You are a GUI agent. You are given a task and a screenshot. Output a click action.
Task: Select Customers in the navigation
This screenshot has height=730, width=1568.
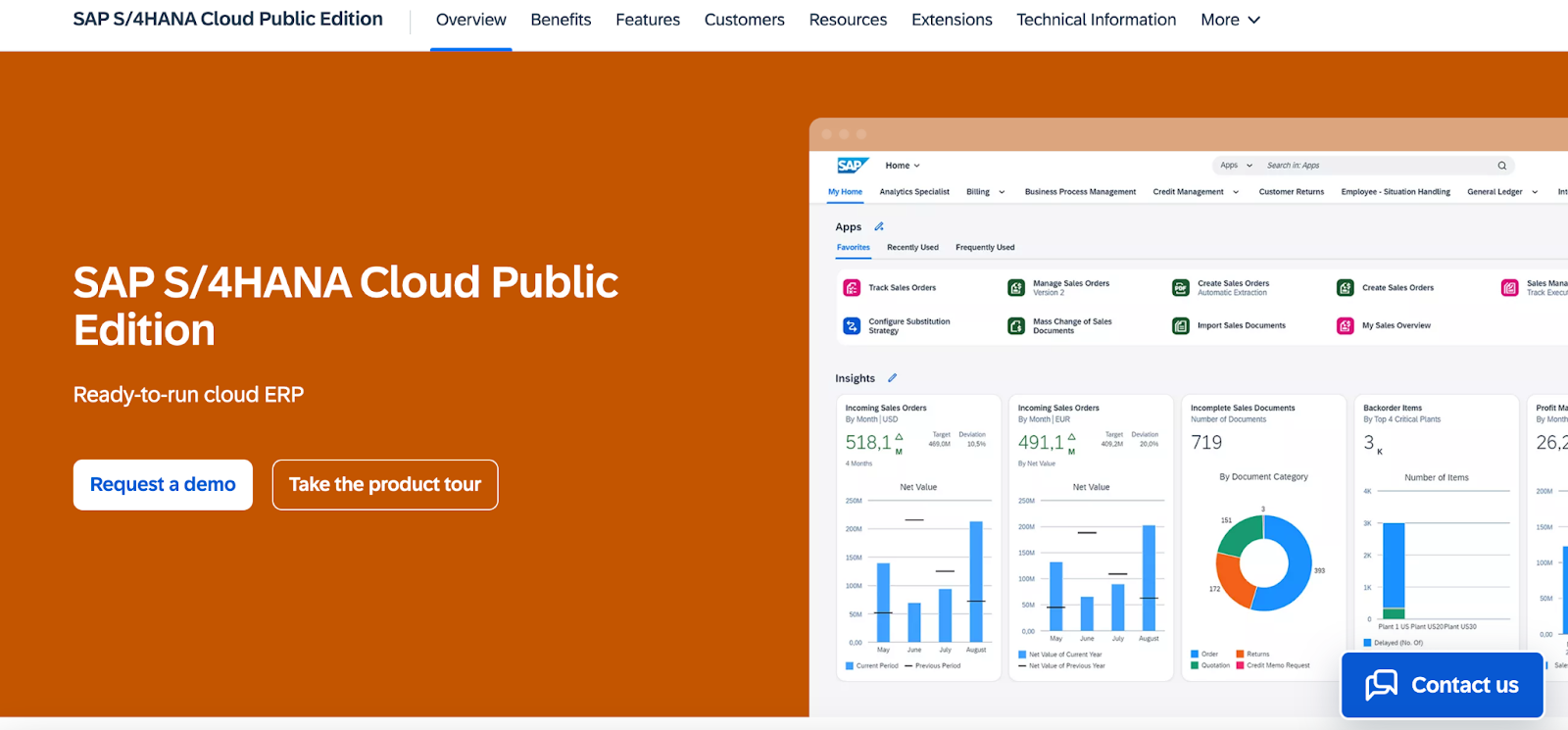click(745, 20)
